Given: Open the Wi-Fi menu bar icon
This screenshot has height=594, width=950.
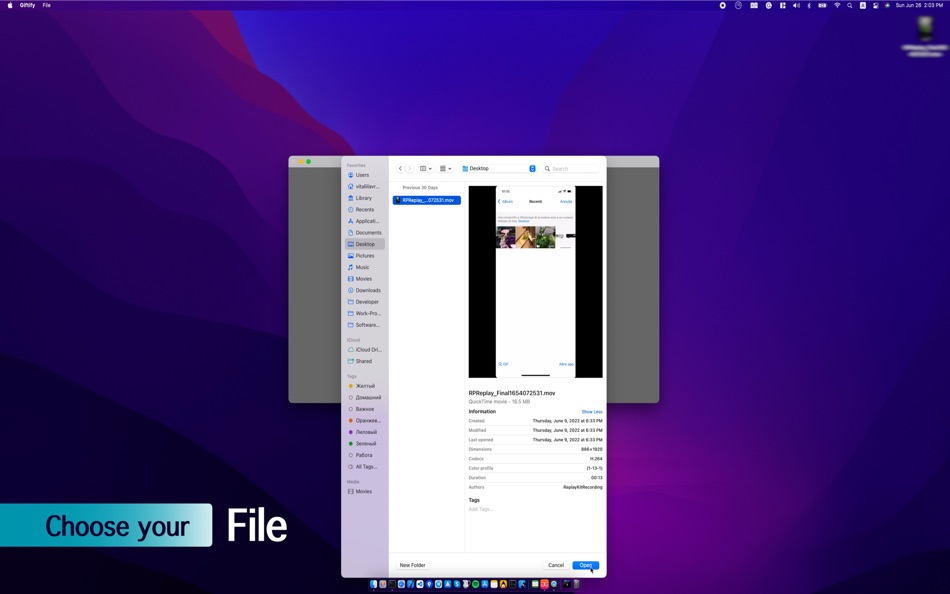Looking at the screenshot, I should [837, 5].
